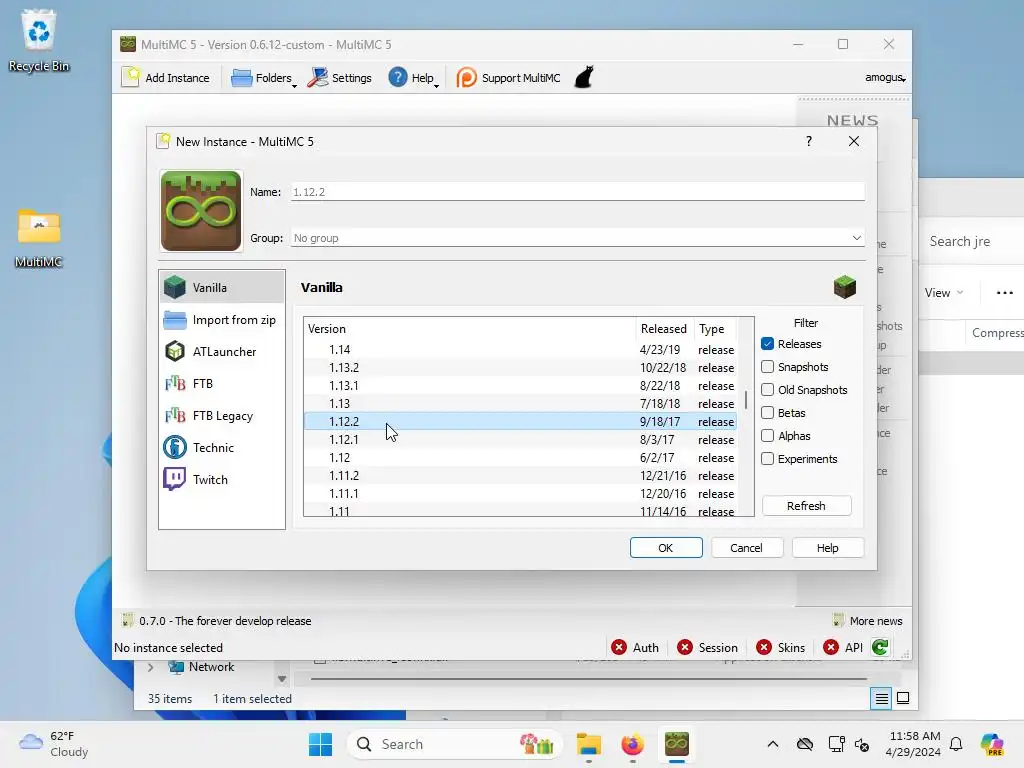Select version 1.13.1 row
The width and height of the screenshot is (1024, 768).
click(520, 385)
